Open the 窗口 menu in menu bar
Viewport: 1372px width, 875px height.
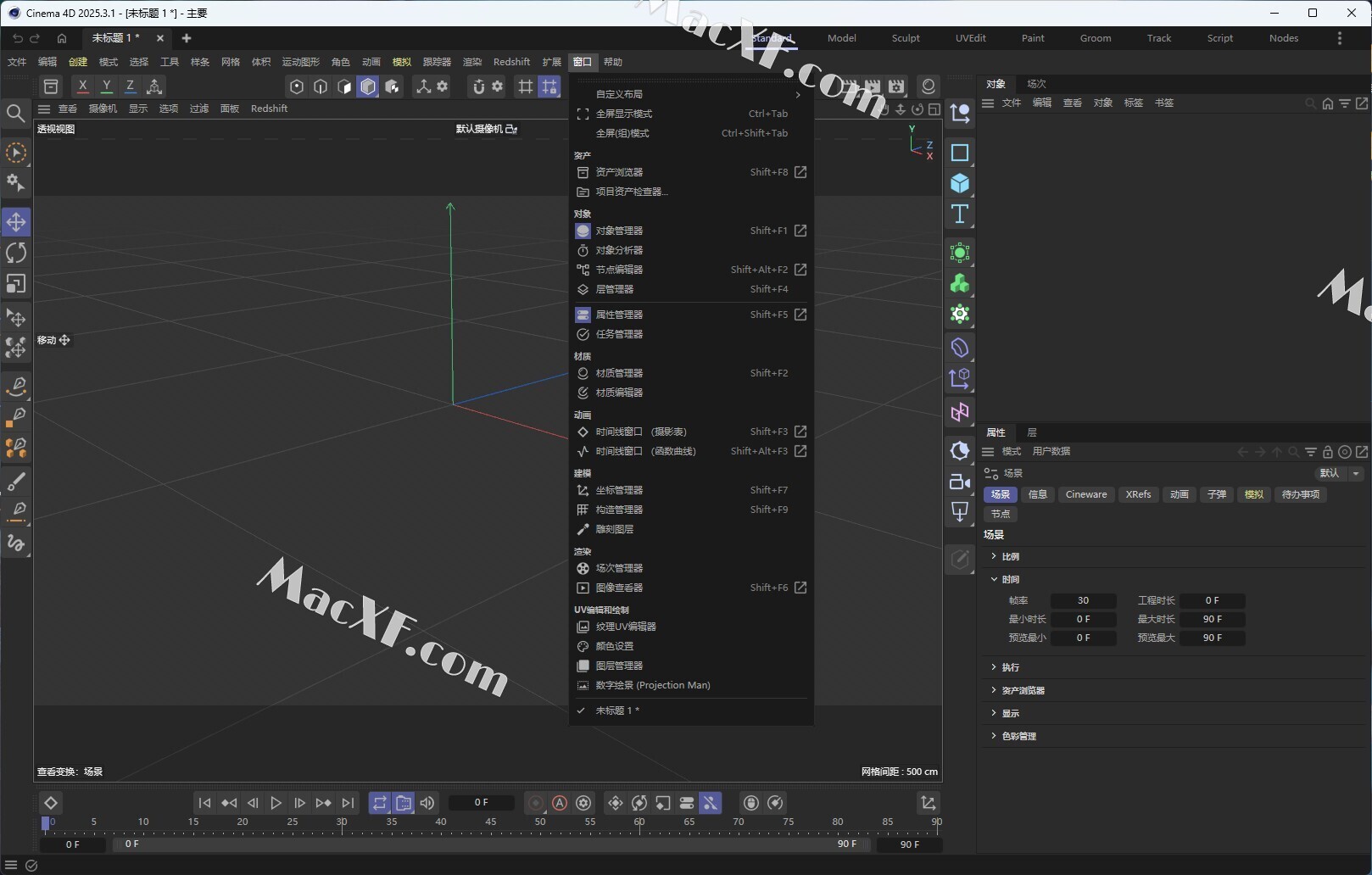click(x=583, y=62)
